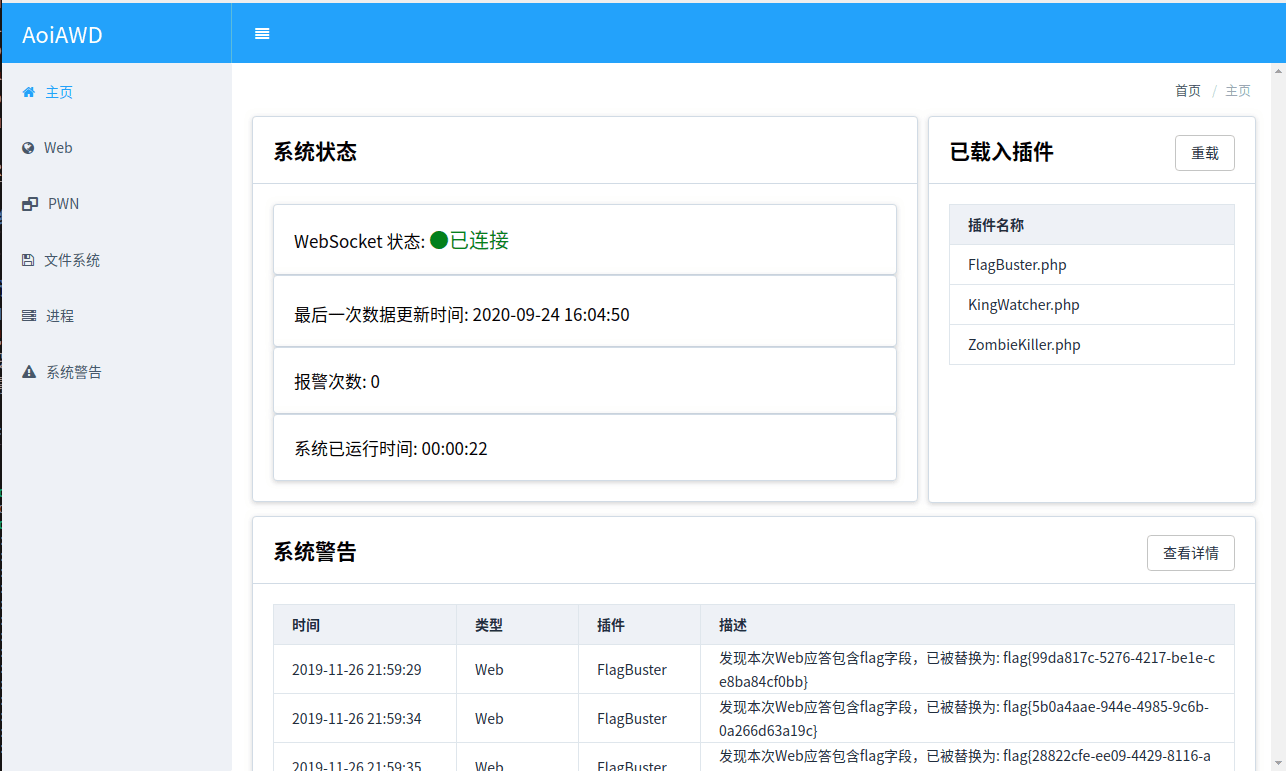Viewport: 1286px width, 771px height.
Task: Click the 首页 breadcrumb link
Action: coord(1188,91)
